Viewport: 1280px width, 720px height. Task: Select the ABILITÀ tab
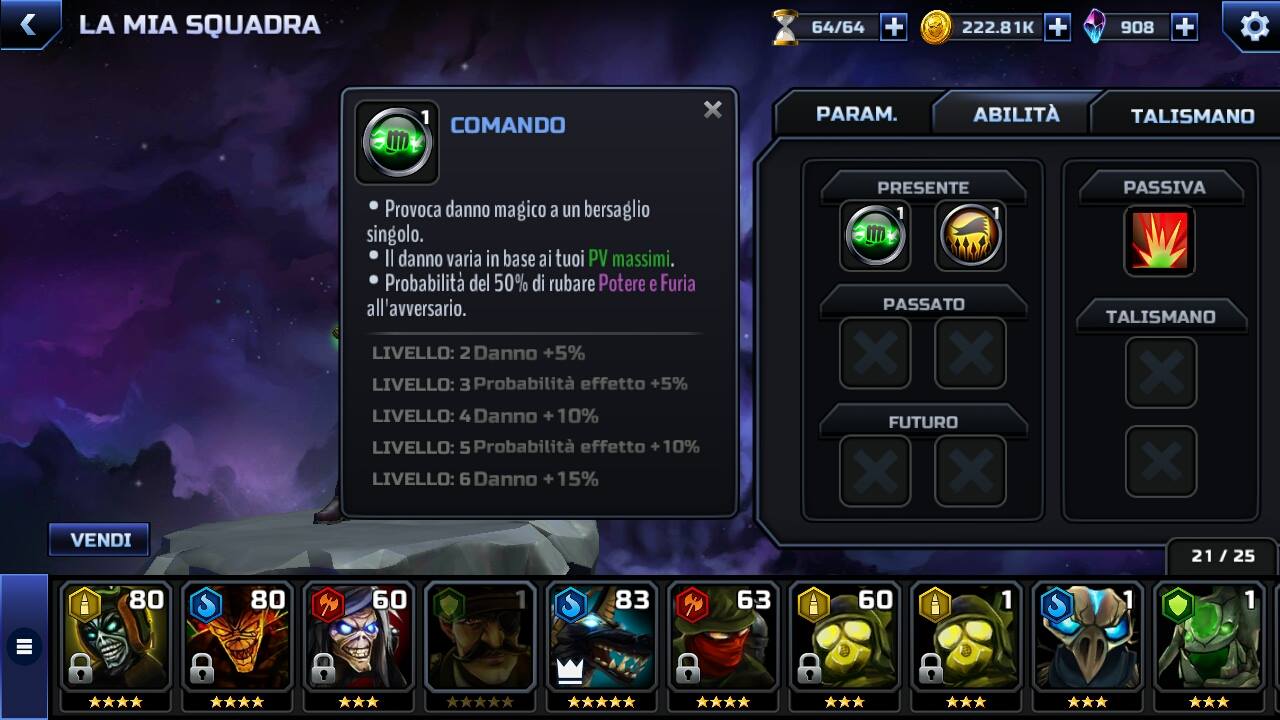click(1016, 114)
